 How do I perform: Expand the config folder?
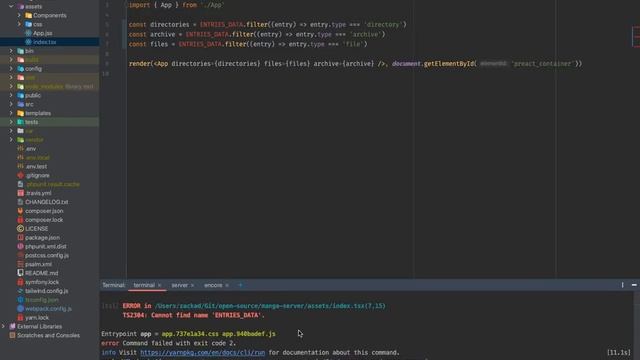(11, 69)
